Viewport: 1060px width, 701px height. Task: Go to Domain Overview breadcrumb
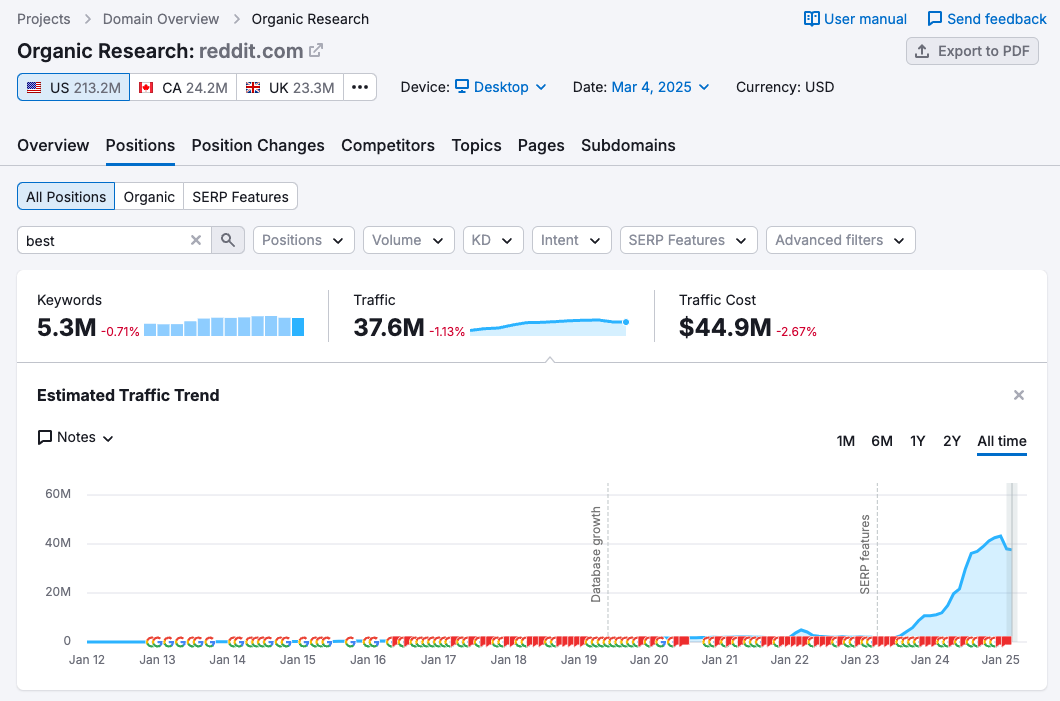(x=161, y=19)
